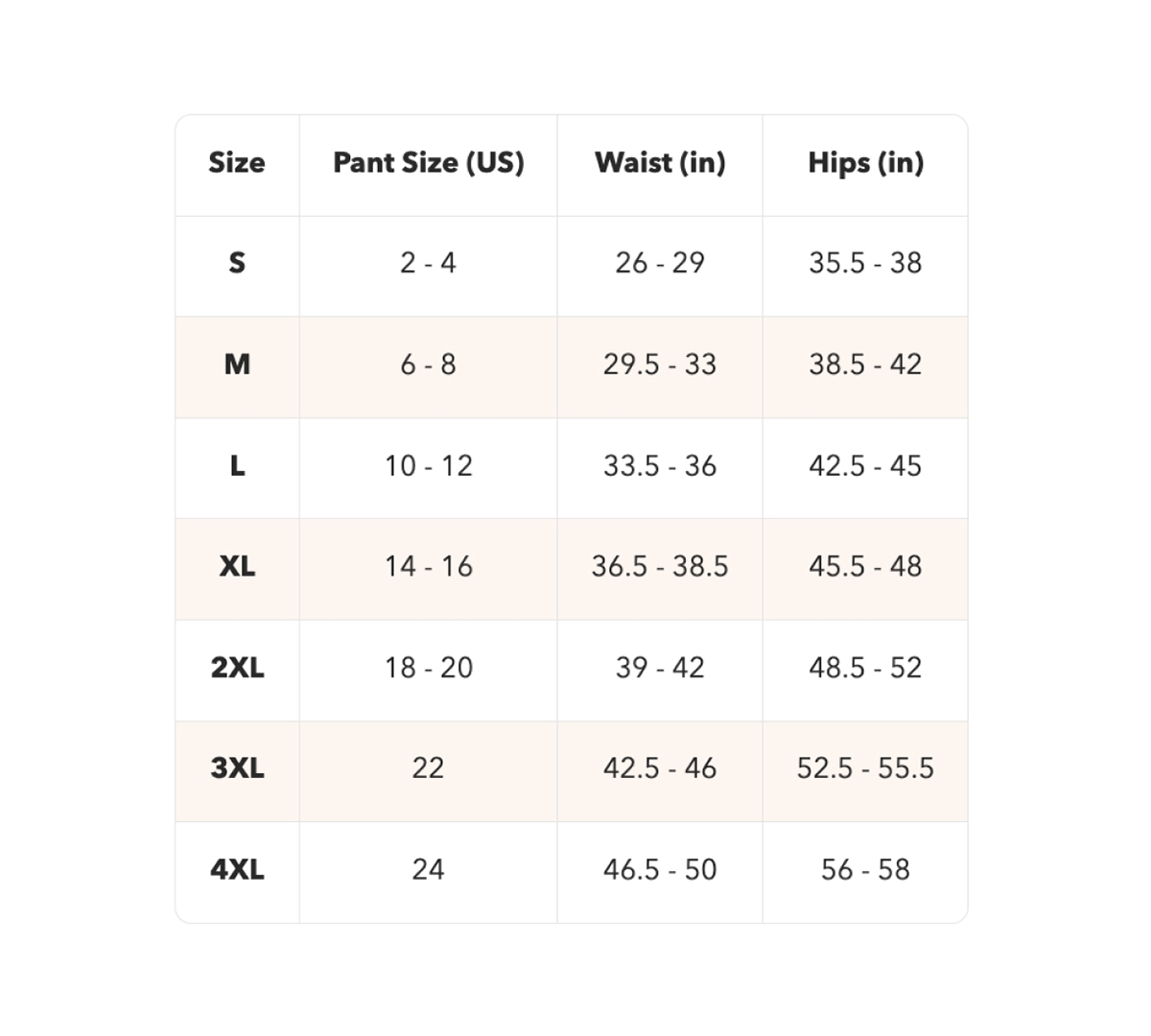
Task: Select the S size row label
Action: (x=237, y=263)
